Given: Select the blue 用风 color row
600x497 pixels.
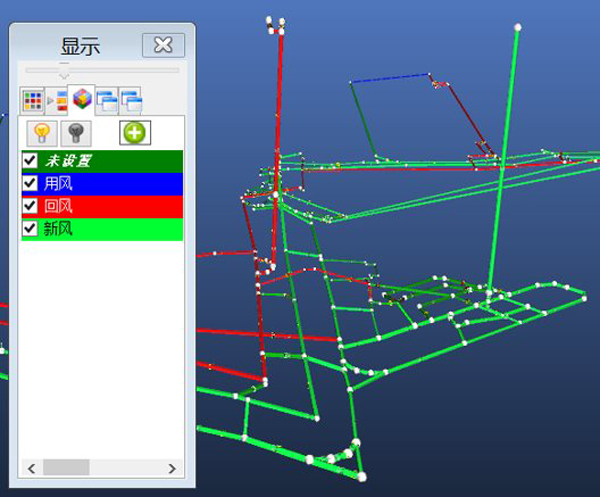Looking at the screenshot, I should pyautogui.click(x=103, y=184).
